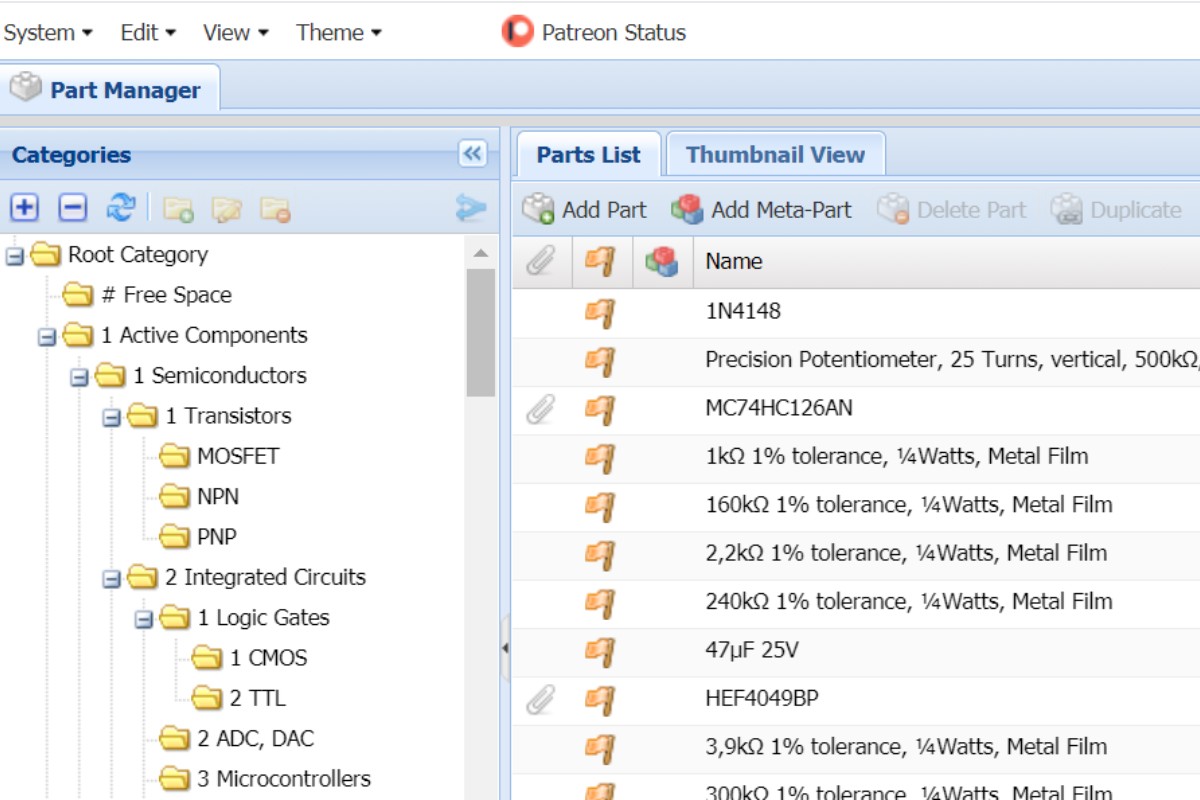This screenshot has width=1200, height=800.
Task: Click the Edit Category folder icon
Action: click(x=227, y=209)
